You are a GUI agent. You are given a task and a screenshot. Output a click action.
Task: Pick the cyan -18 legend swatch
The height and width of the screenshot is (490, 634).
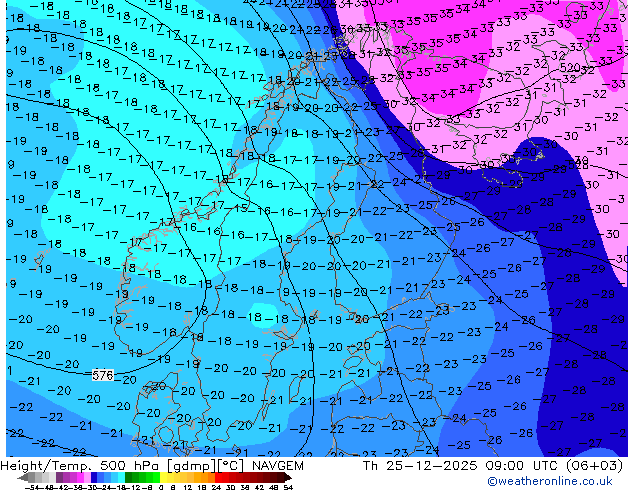(x=121, y=477)
